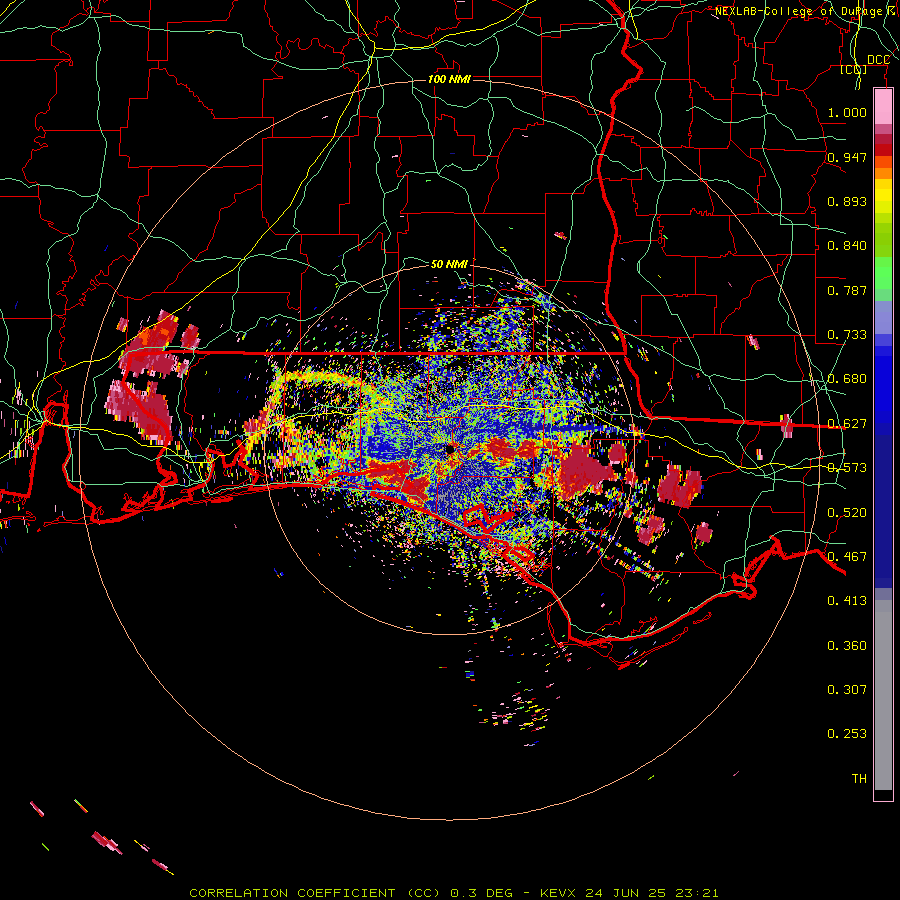Click the DCC label above the scale

click(x=878, y=60)
